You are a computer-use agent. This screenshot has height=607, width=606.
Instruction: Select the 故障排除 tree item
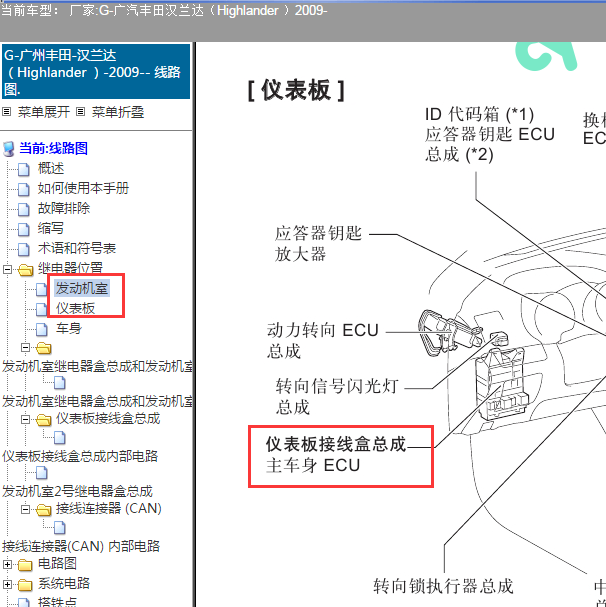[x=64, y=208]
